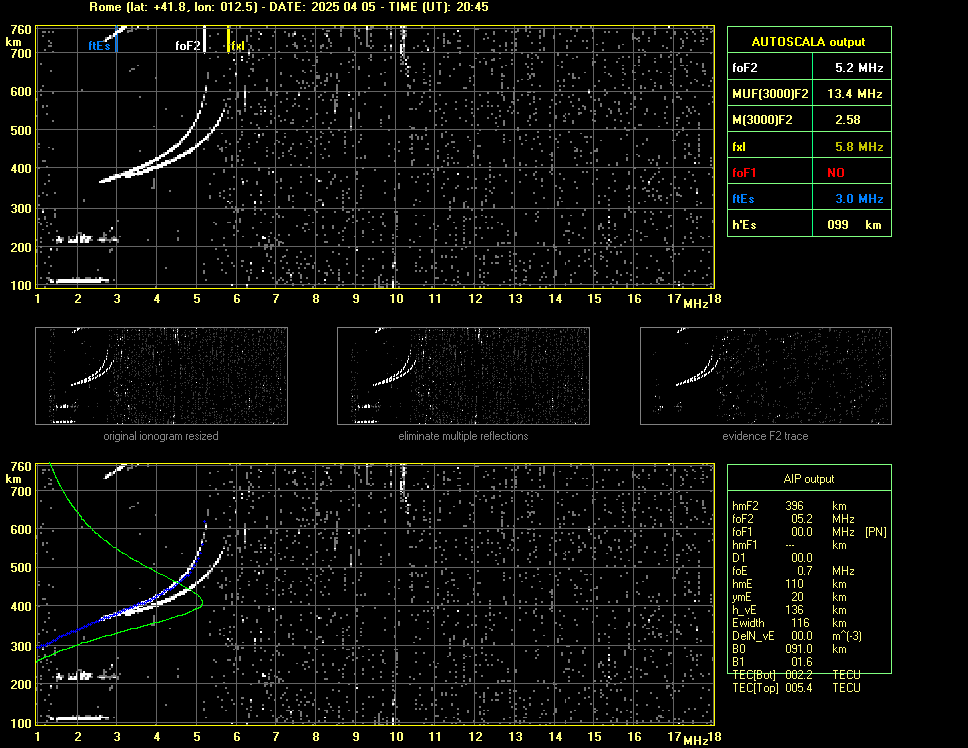Click the 'eliminate multiple reflections' caption
This screenshot has height=748, width=968.
[x=463, y=436]
